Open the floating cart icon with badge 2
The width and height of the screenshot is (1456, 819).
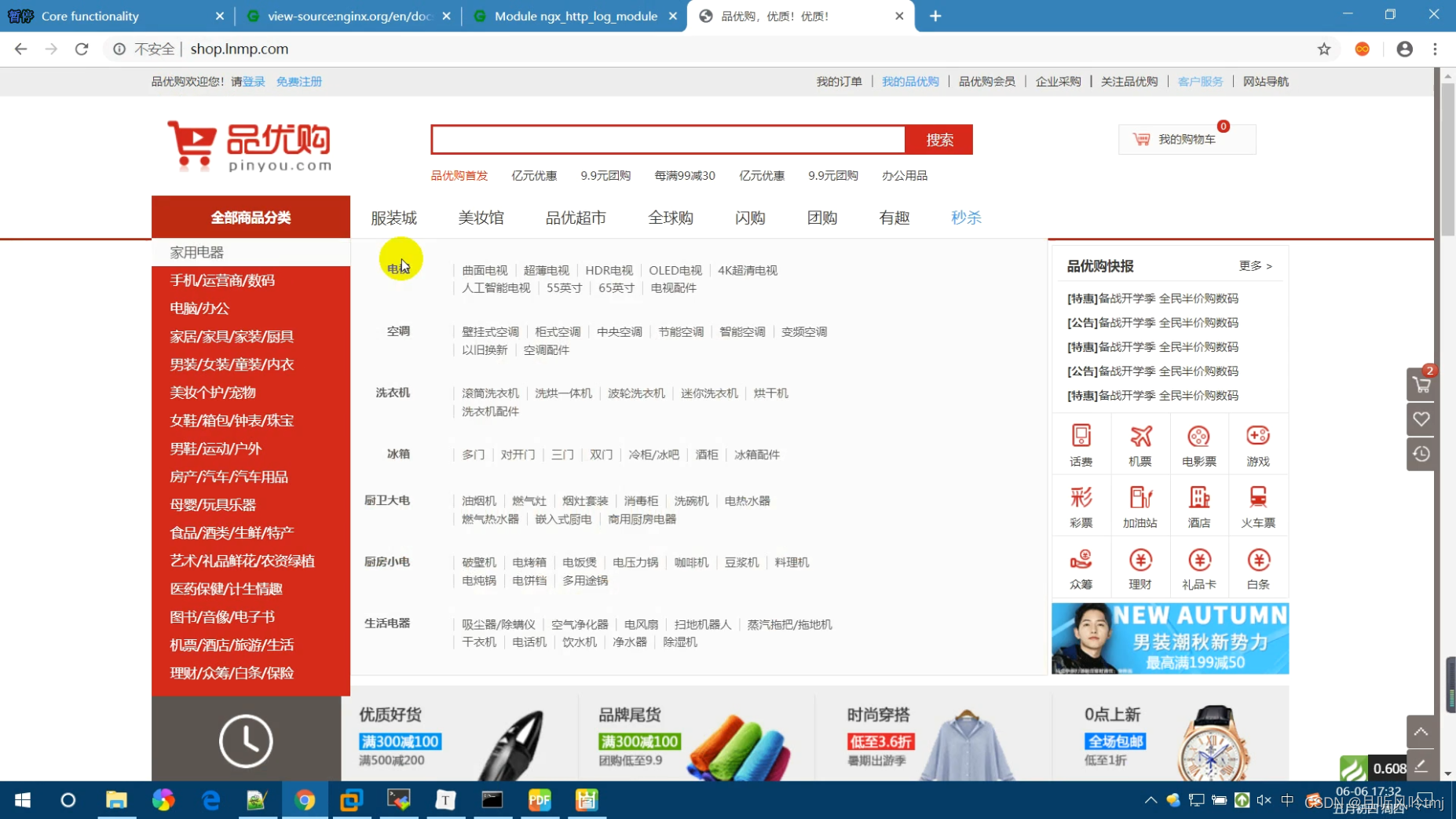coord(1421,384)
